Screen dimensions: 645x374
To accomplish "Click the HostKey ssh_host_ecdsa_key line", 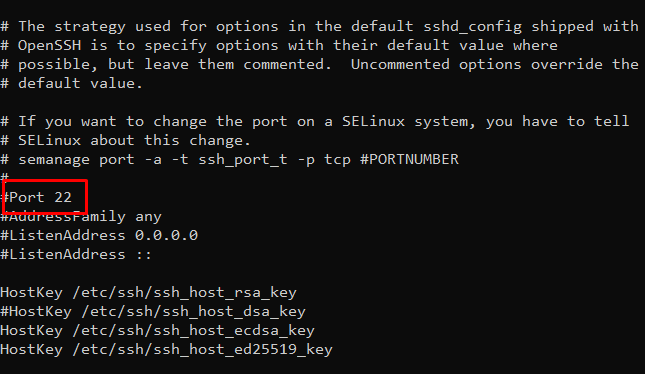I will coord(158,330).
